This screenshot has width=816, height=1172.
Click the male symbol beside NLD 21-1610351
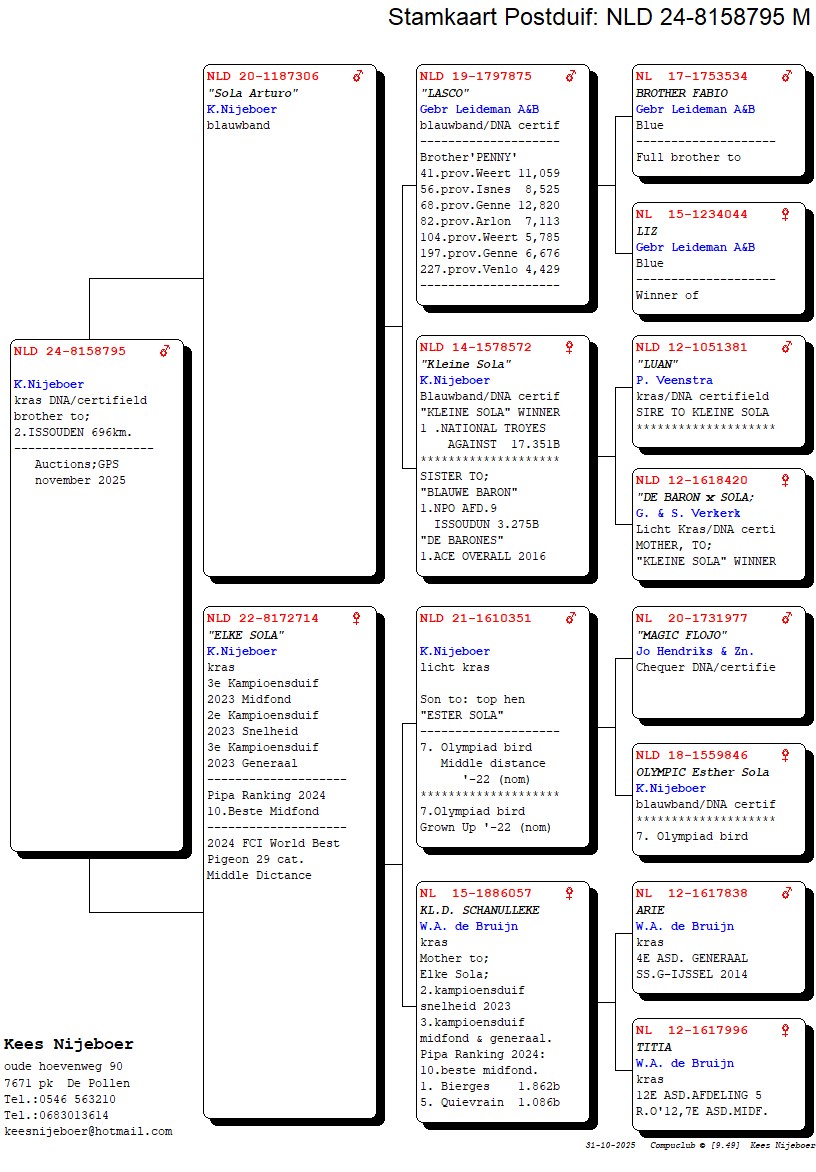[x=570, y=619]
